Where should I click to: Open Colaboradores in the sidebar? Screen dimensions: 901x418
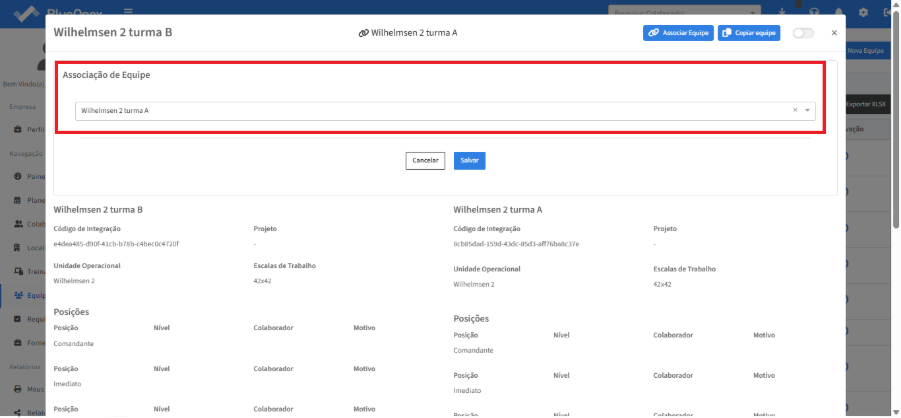tap(28, 224)
